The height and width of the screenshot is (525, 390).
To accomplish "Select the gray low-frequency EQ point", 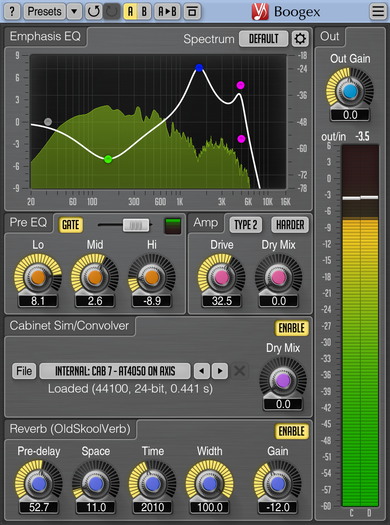I will (x=48, y=122).
